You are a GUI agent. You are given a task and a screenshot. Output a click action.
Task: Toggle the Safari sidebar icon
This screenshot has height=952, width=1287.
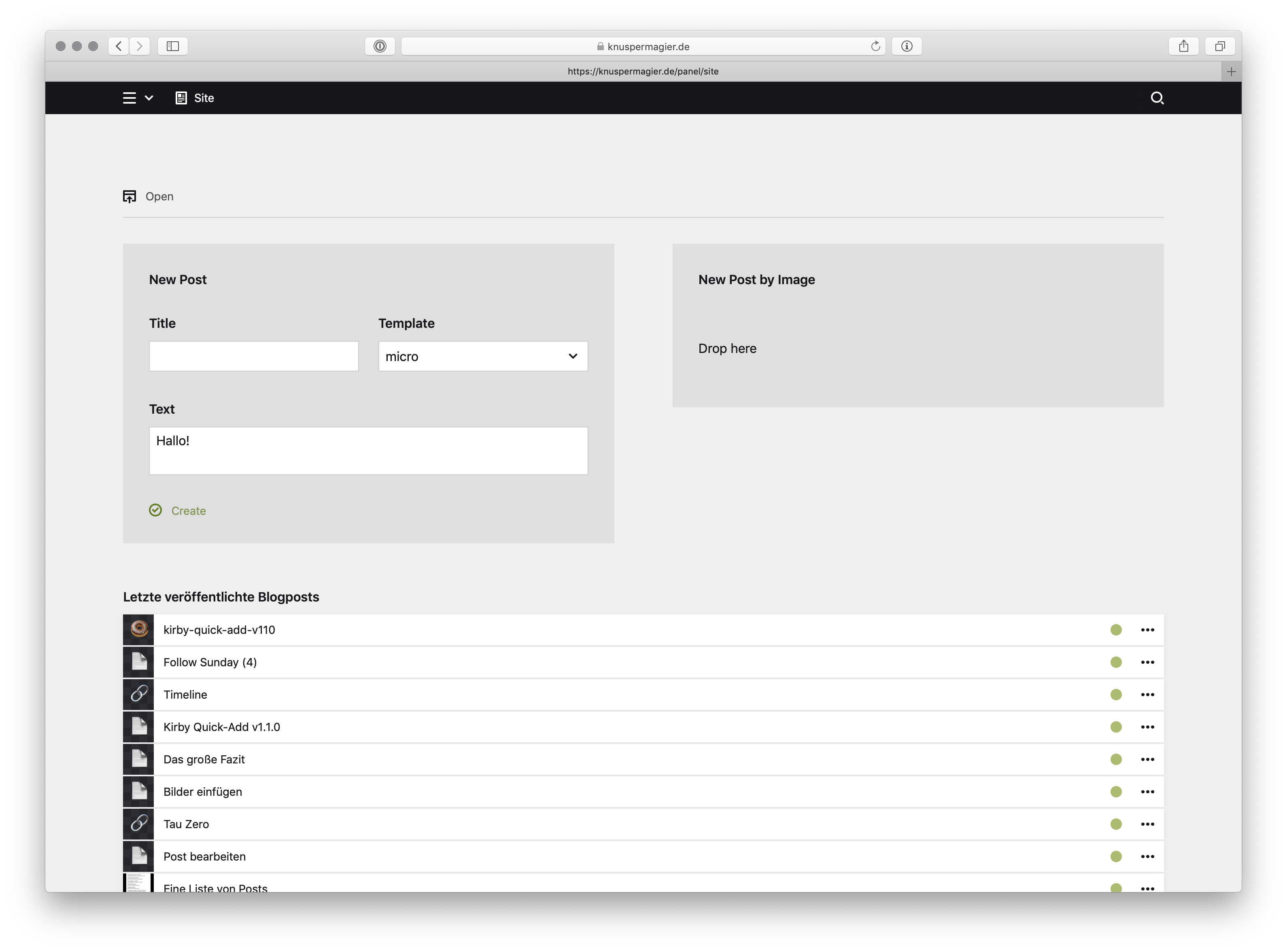click(x=173, y=46)
